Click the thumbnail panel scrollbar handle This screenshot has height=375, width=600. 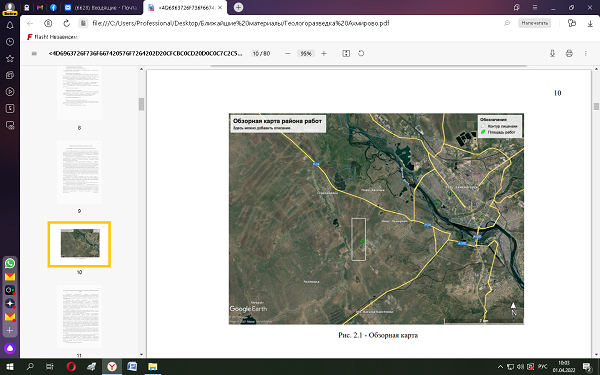[x=141, y=104]
